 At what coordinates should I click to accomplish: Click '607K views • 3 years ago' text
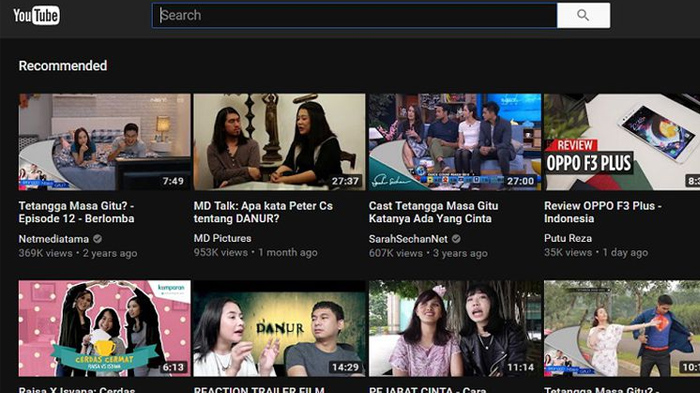428,253
